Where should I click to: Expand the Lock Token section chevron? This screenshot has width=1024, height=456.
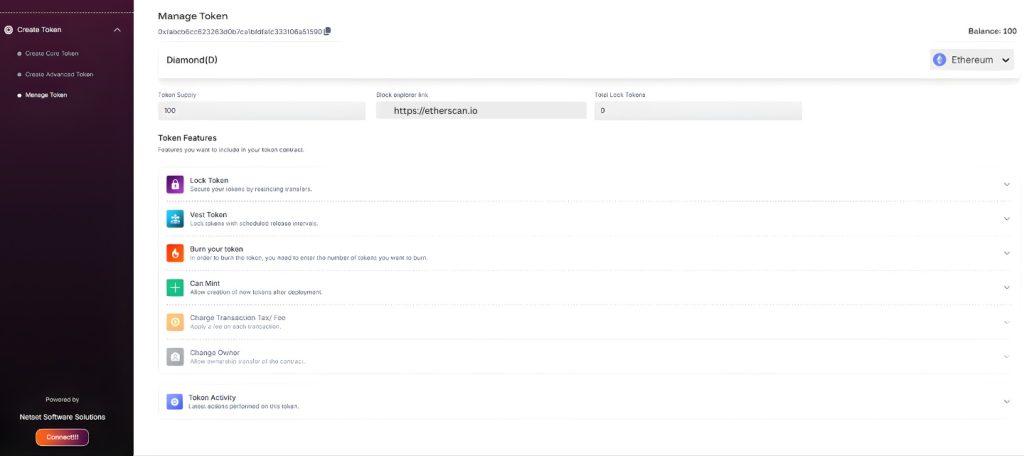click(x=1006, y=184)
